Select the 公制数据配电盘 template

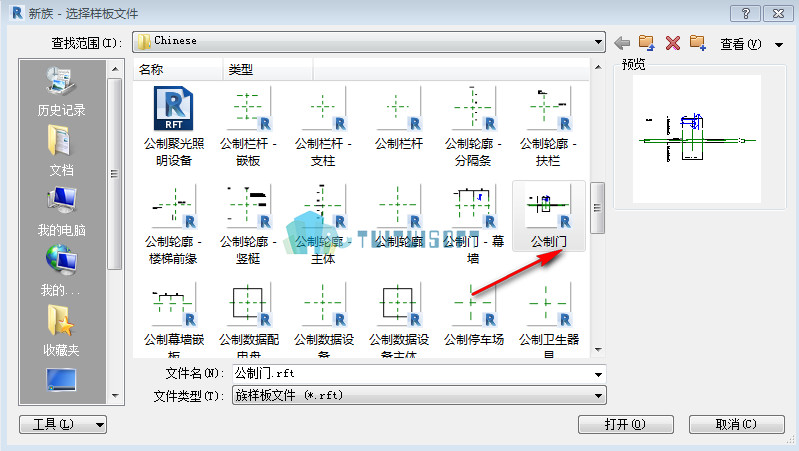[x=249, y=320]
